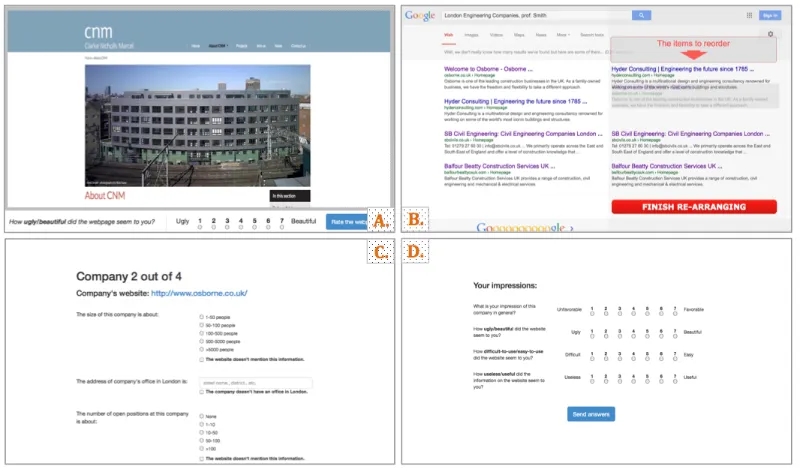Select 1-10 open positions
The image size is (802, 468).
click(202, 425)
